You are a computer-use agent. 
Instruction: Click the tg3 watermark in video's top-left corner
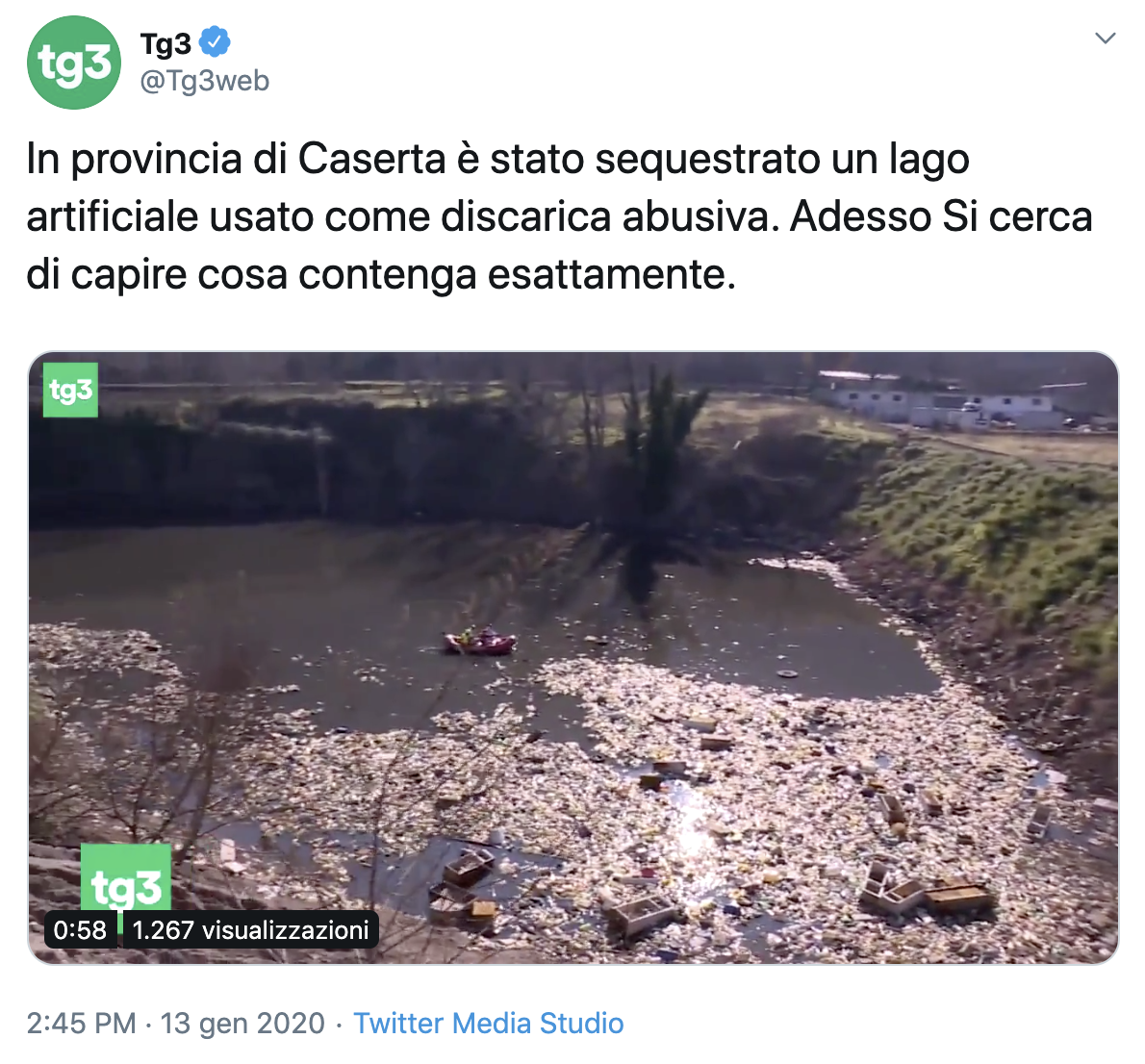click(x=71, y=390)
